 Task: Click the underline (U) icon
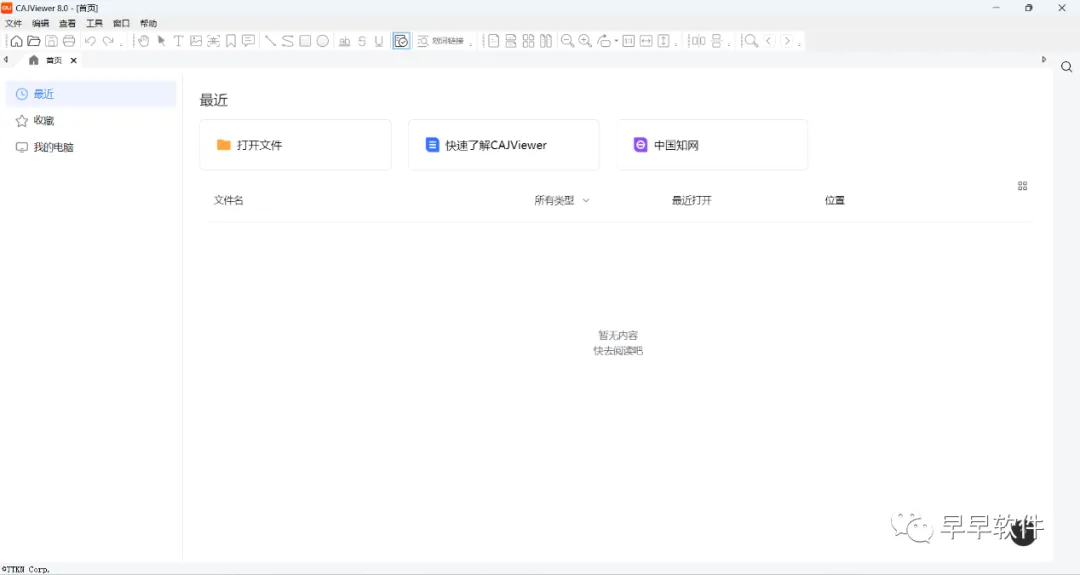[x=379, y=41]
